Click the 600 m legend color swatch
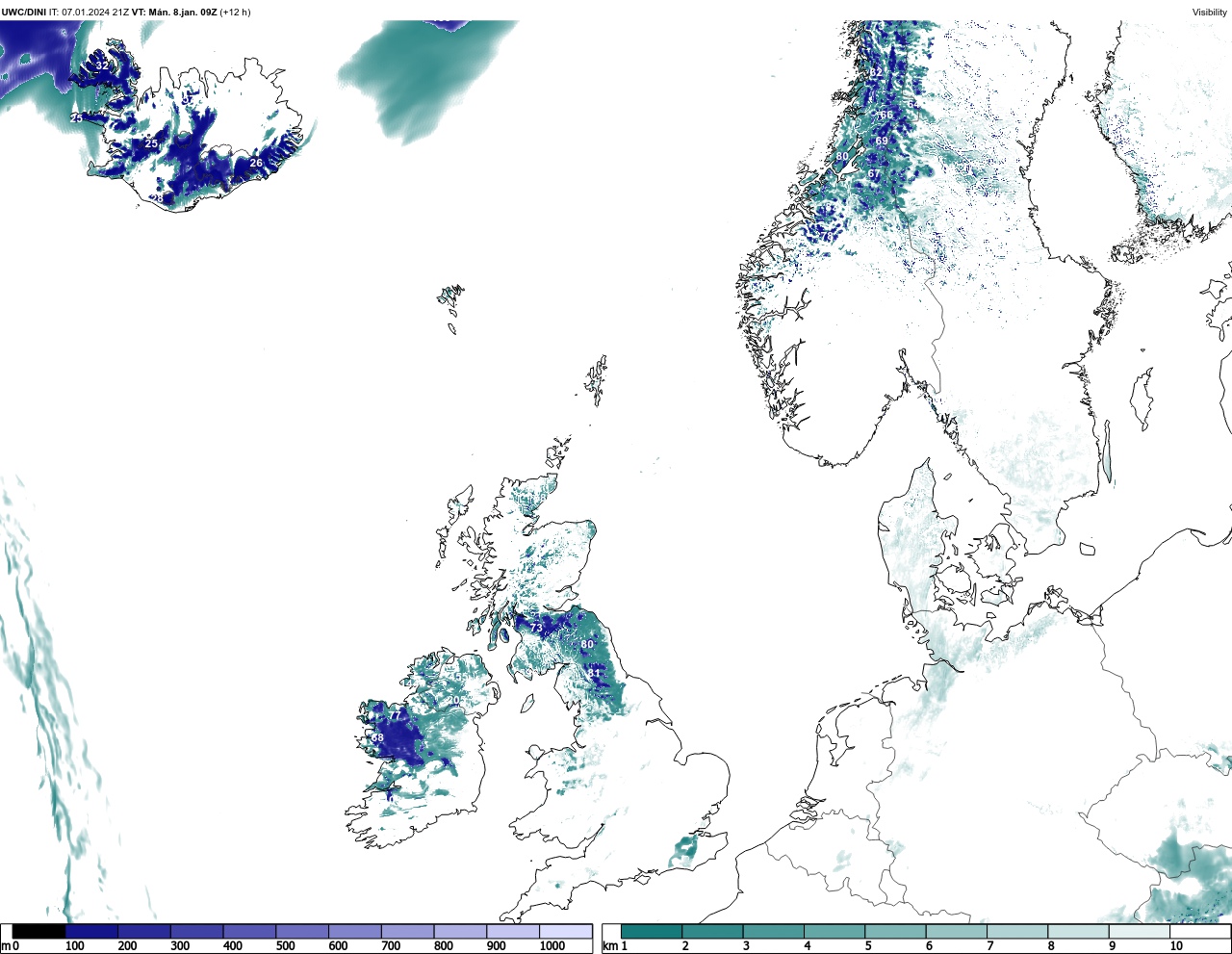The width and height of the screenshot is (1232, 954). (355, 932)
